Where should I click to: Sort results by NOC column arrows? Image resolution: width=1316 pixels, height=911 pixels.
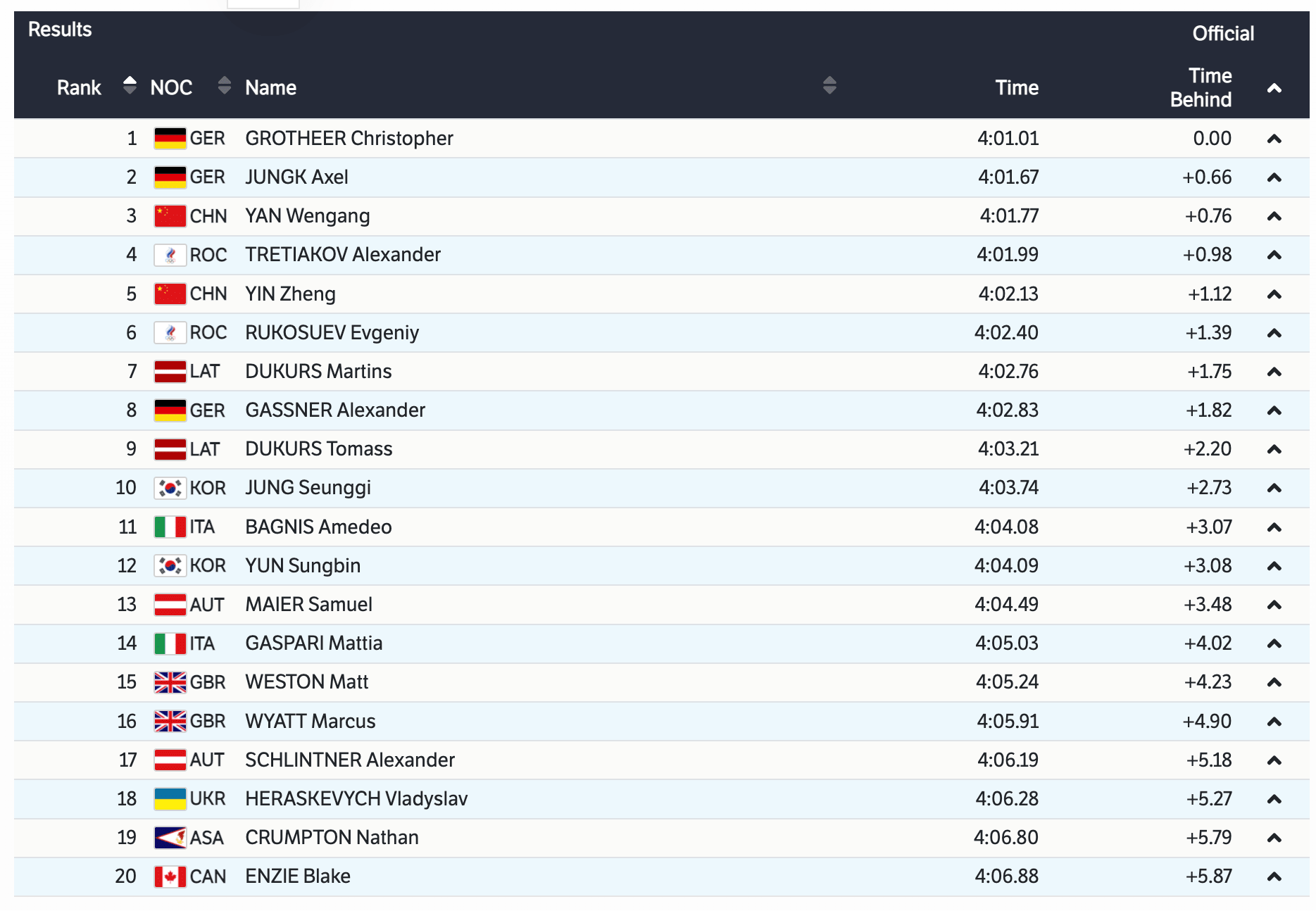tap(224, 86)
